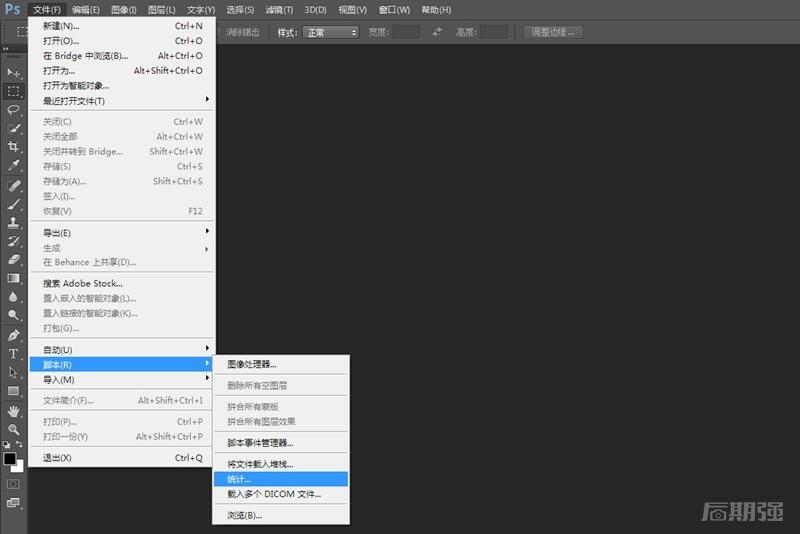Click the background color swatch

19,466
